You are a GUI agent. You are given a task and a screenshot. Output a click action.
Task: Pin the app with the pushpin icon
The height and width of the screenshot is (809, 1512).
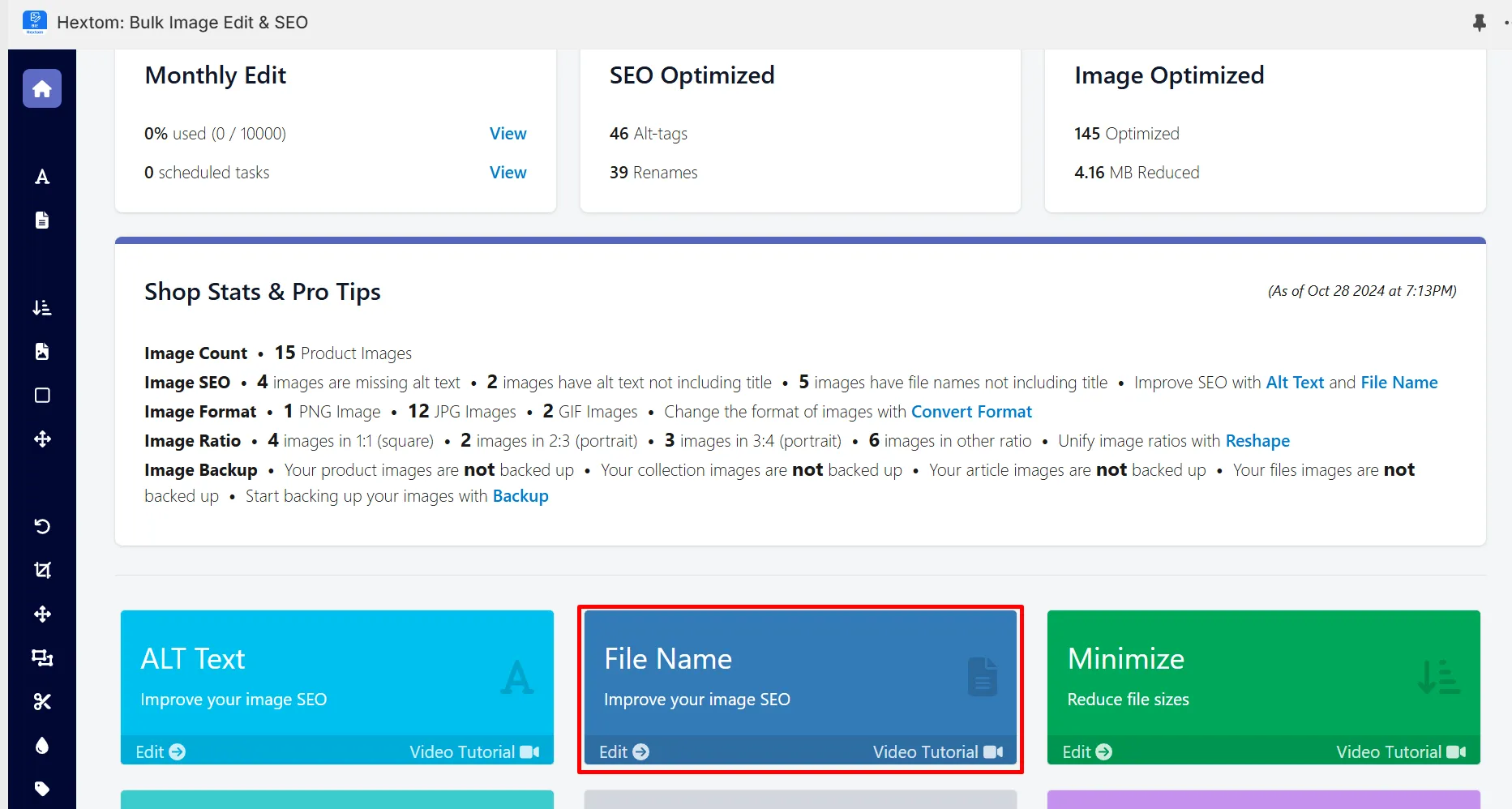tap(1480, 23)
